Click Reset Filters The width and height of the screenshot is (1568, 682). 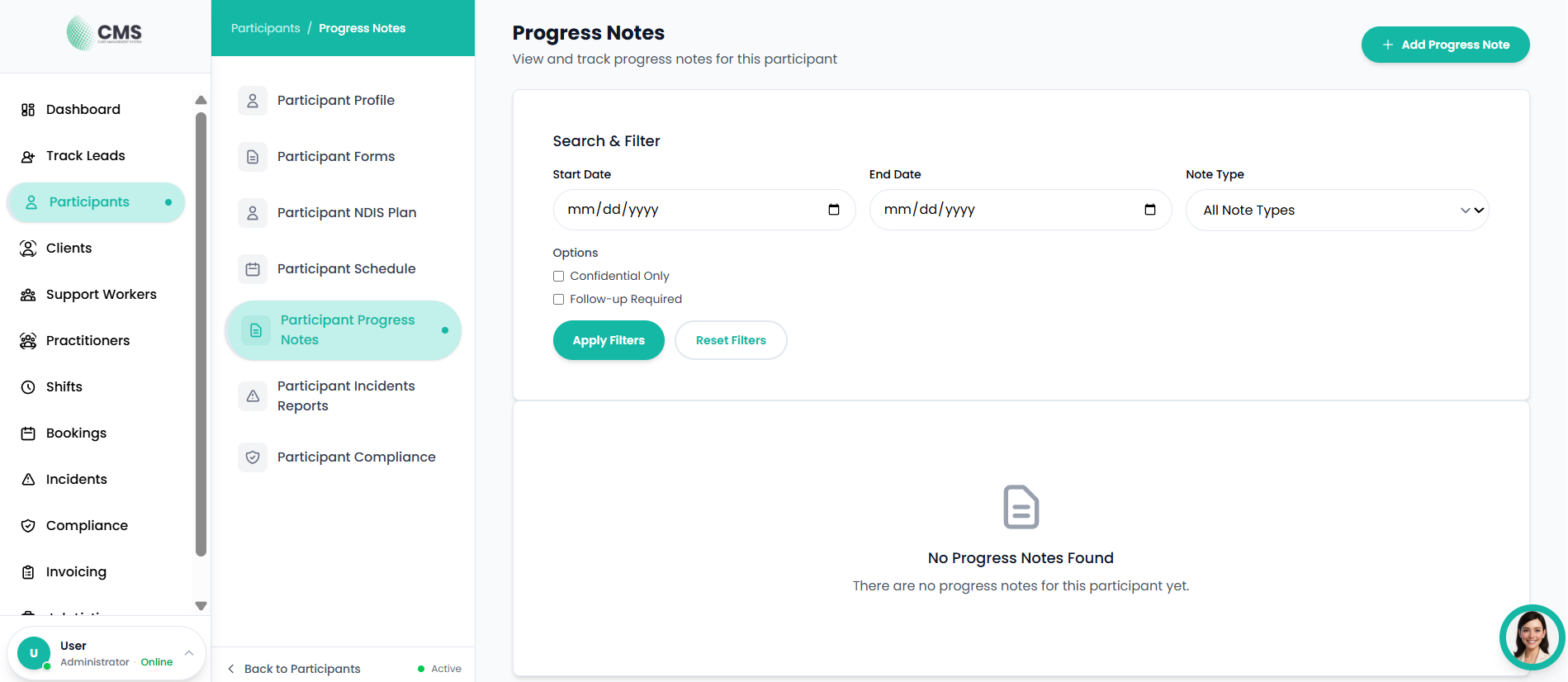point(731,340)
